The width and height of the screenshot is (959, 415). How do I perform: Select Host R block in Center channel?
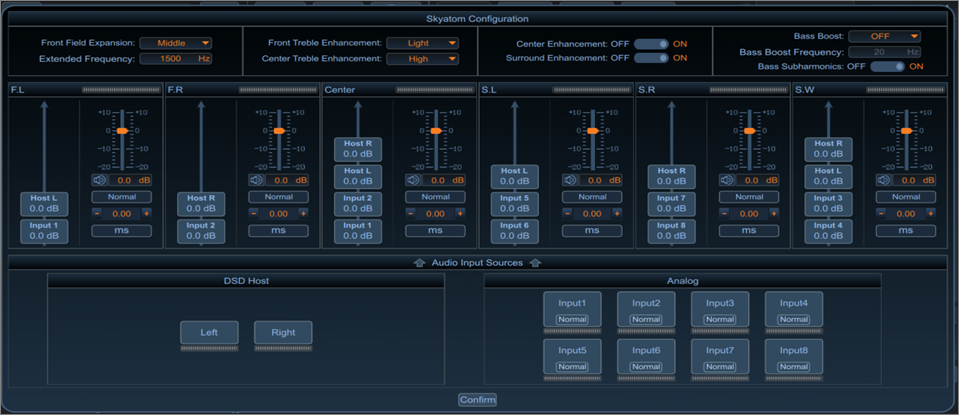point(358,149)
